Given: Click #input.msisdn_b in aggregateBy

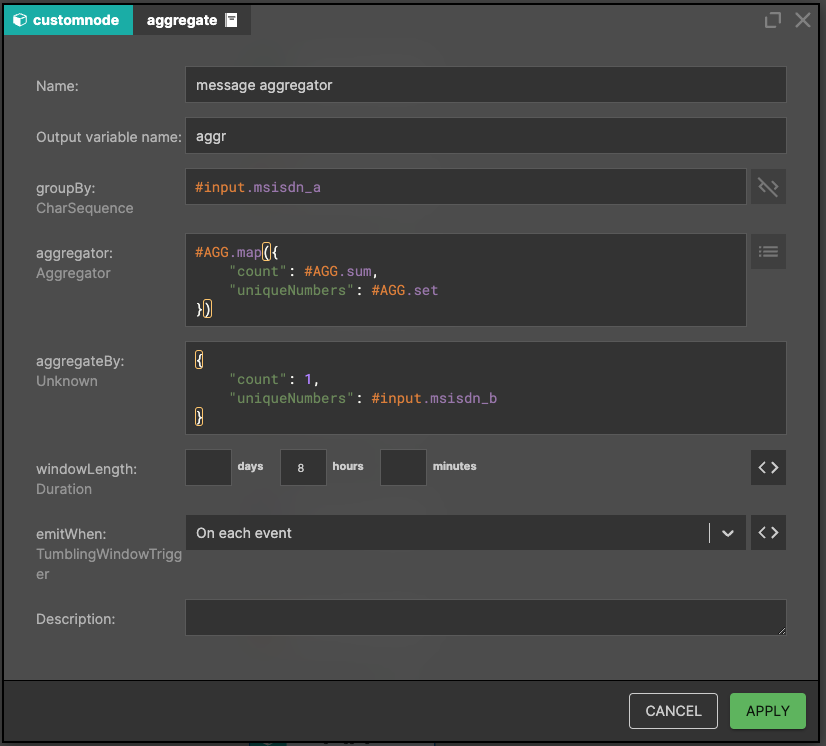Looking at the screenshot, I should click(434, 398).
